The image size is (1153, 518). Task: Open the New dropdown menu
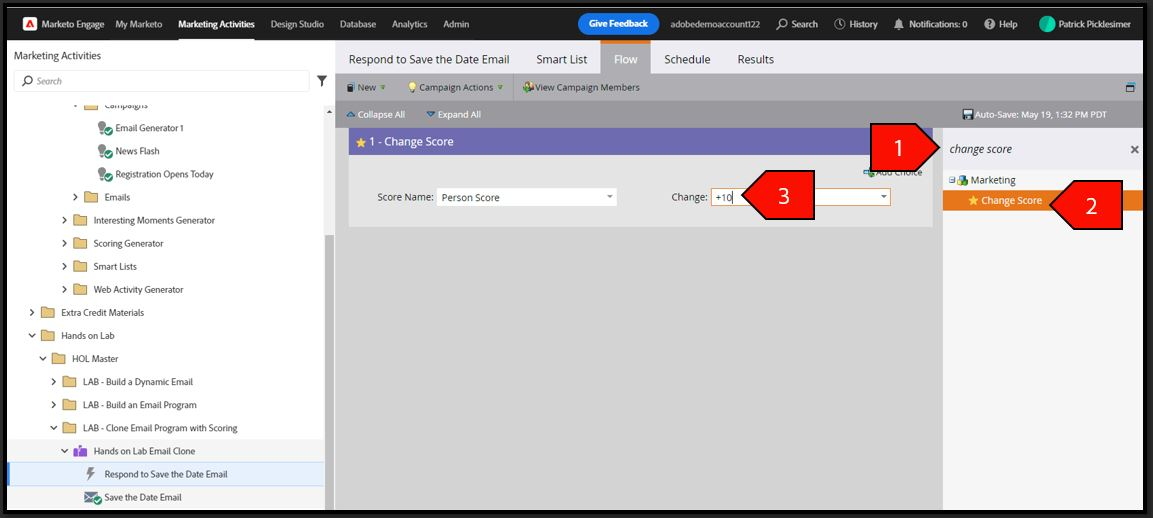pyautogui.click(x=366, y=87)
